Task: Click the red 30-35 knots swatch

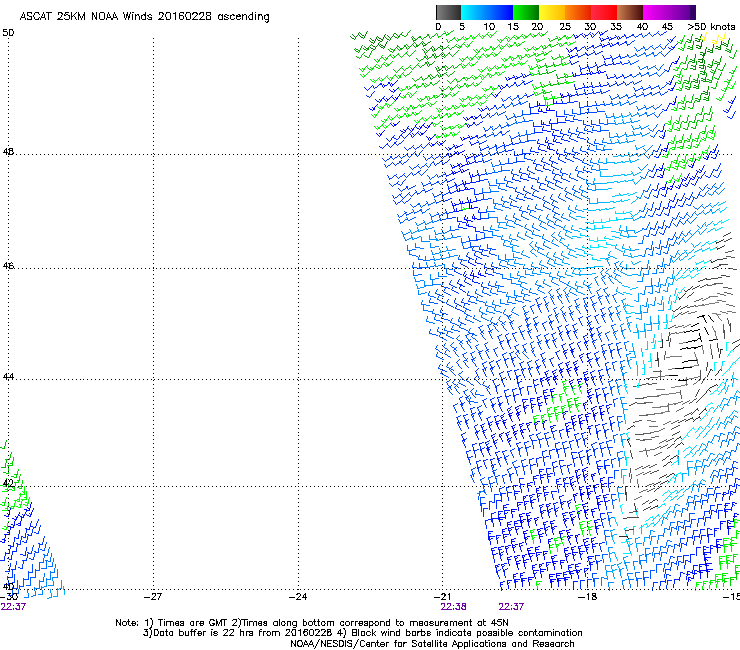Action: pyautogui.click(x=604, y=12)
